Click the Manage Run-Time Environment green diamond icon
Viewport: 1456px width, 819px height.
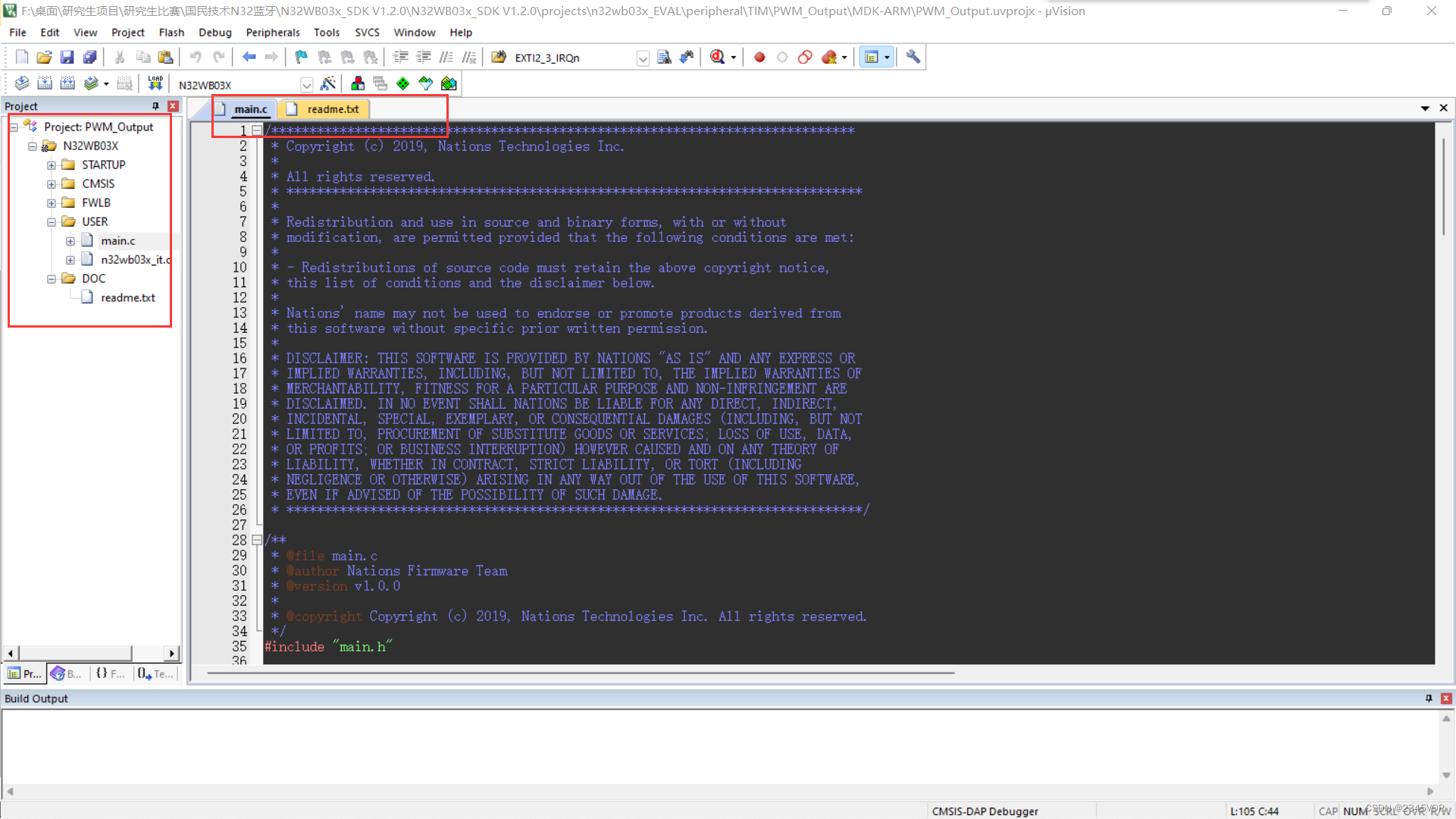coord(403,83)
